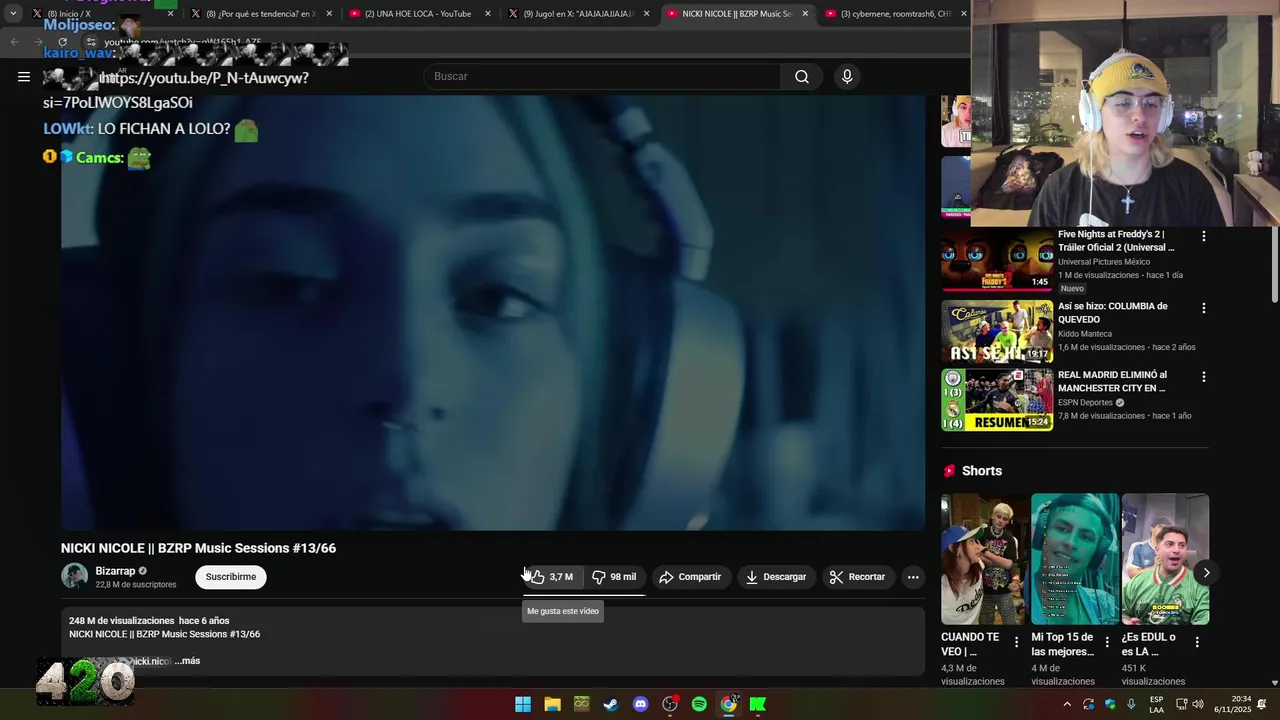Open the YouTube hamburger guide menu
This screenshot has width=1280, height=720.
click(x=24, y=76)
